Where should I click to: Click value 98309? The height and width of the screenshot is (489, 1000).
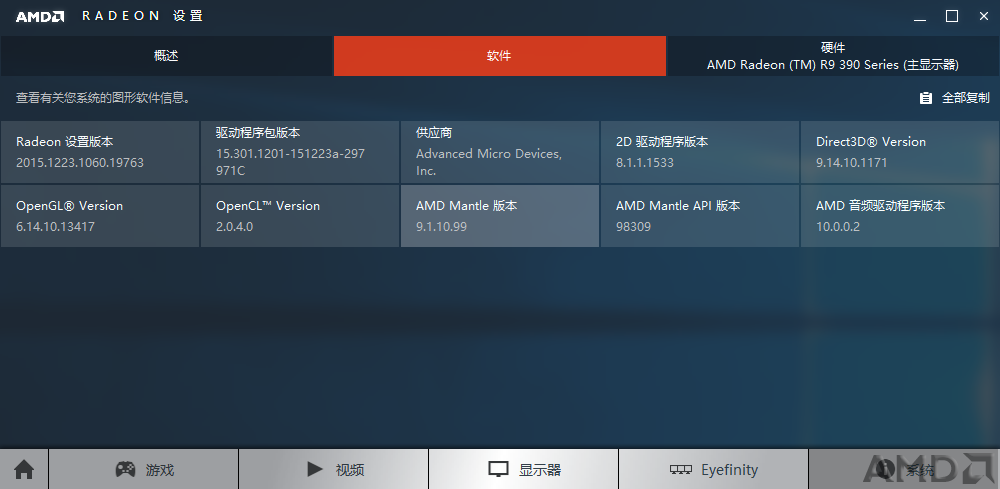tap(633, 226)
